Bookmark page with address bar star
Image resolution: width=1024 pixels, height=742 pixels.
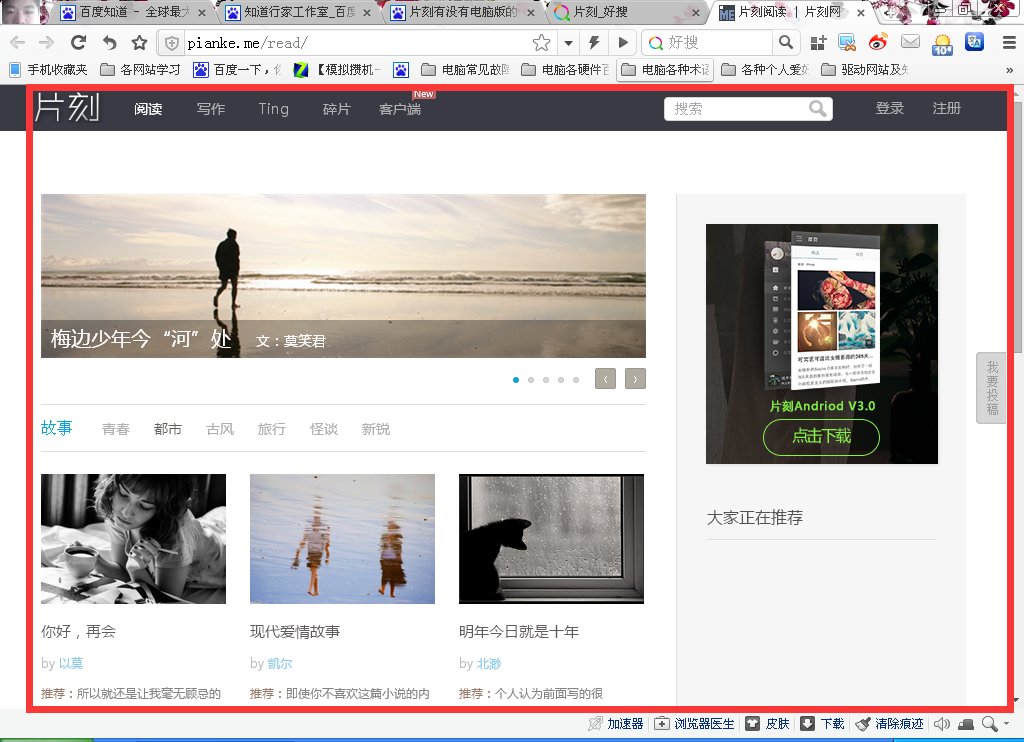[x=541, y=43]
